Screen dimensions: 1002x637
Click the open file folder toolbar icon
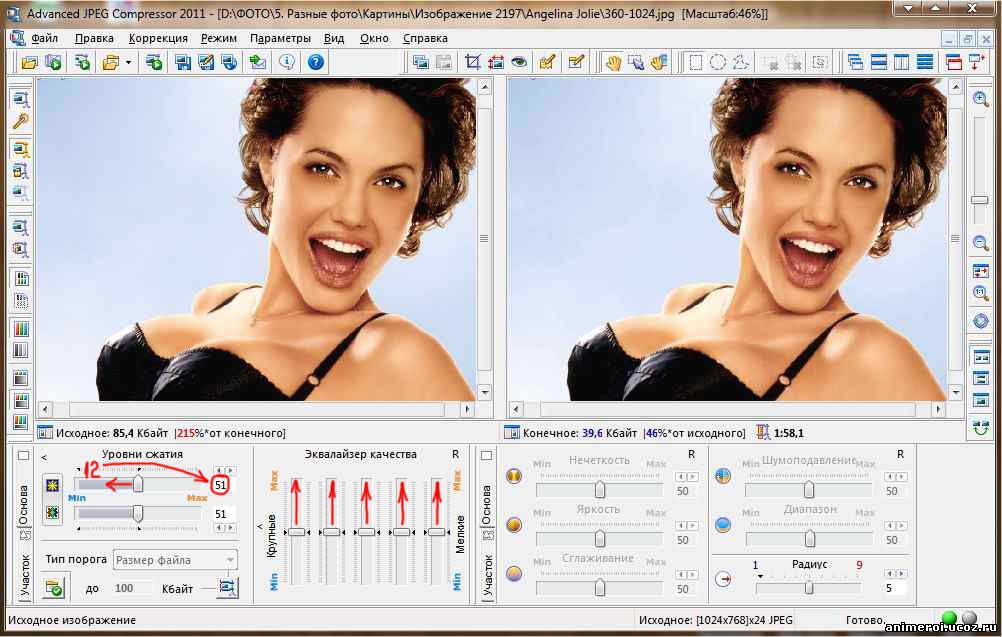29,62
